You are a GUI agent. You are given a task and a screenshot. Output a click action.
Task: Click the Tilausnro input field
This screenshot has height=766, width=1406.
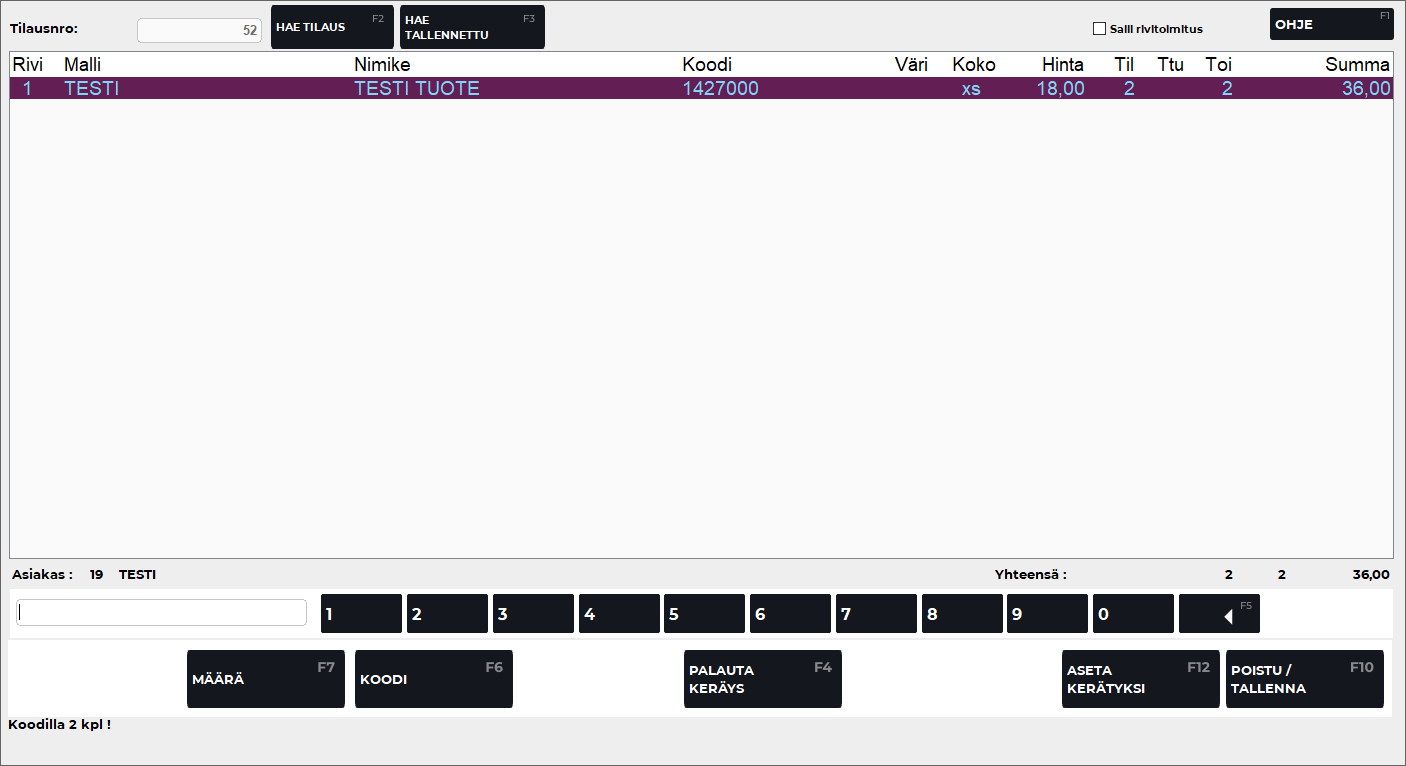coord(199,30)
